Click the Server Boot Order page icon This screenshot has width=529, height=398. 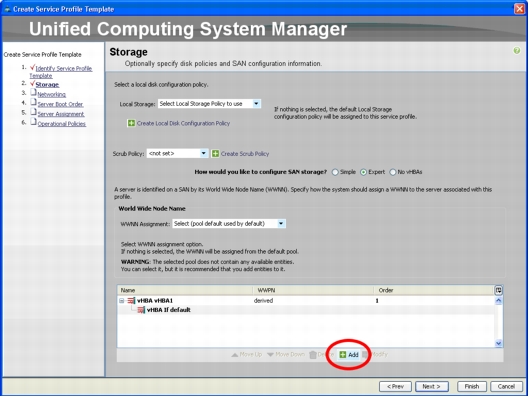pyautogui.click(x=33, y=102)
